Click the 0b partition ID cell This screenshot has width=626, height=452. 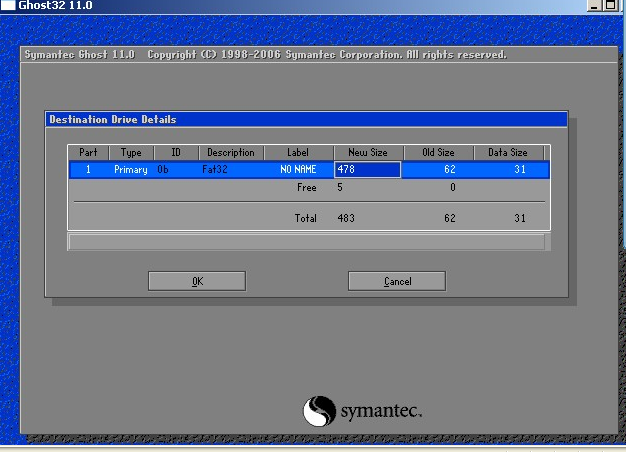click(163, 169)
